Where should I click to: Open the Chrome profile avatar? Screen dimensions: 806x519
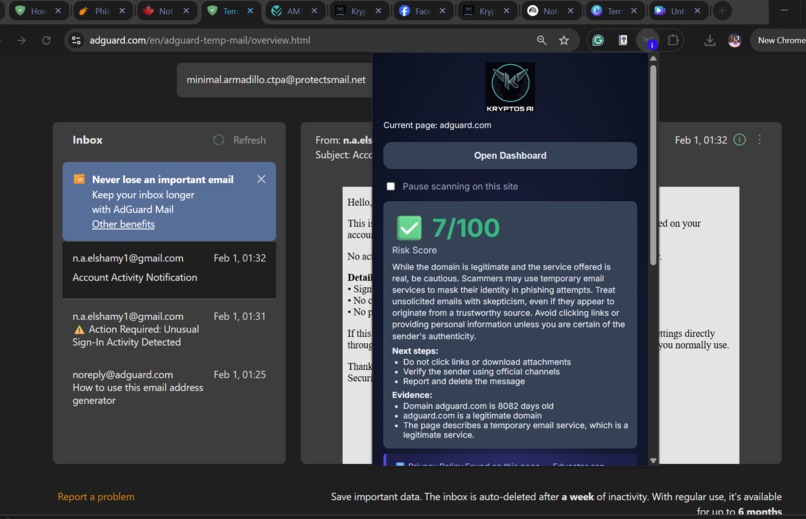point(735,40)
